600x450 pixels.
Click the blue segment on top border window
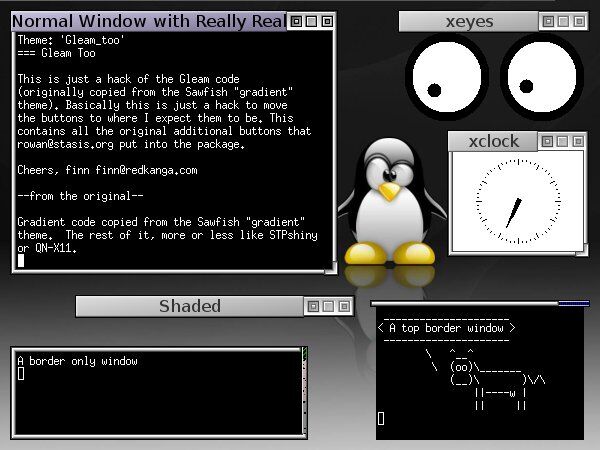coord(574,304)
